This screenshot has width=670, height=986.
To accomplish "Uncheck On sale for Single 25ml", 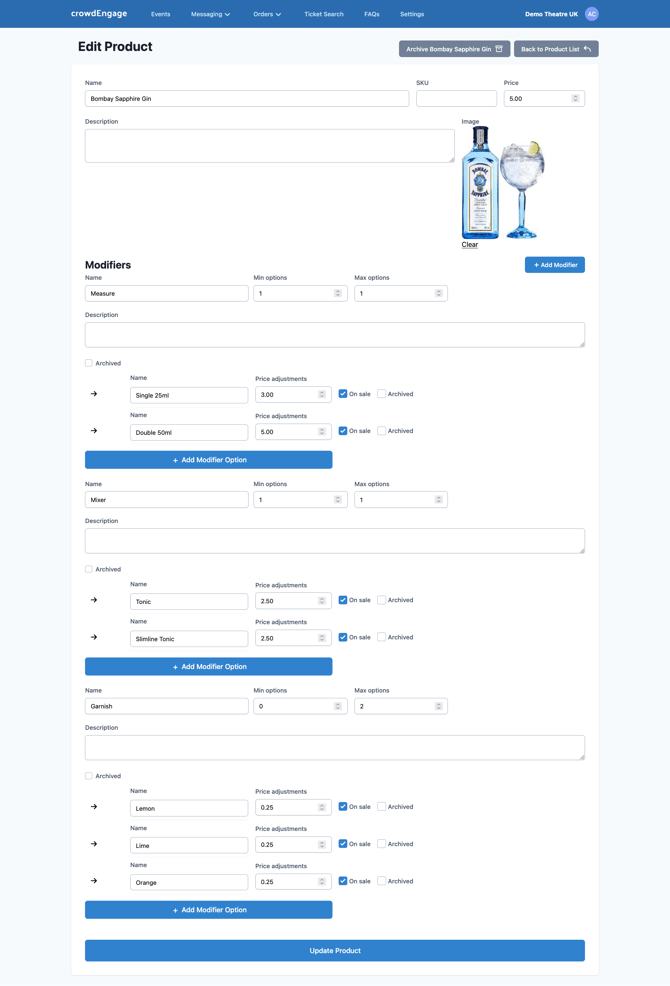I will pos(343,394).
